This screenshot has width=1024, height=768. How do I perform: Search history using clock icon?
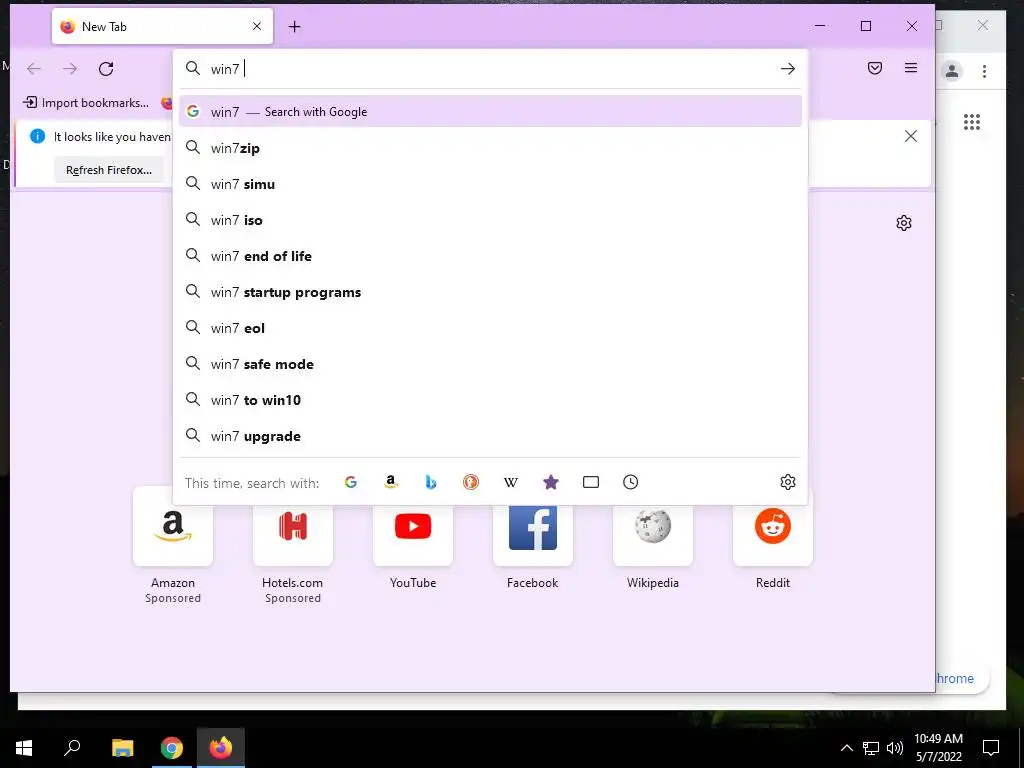[x=630, y=482]
